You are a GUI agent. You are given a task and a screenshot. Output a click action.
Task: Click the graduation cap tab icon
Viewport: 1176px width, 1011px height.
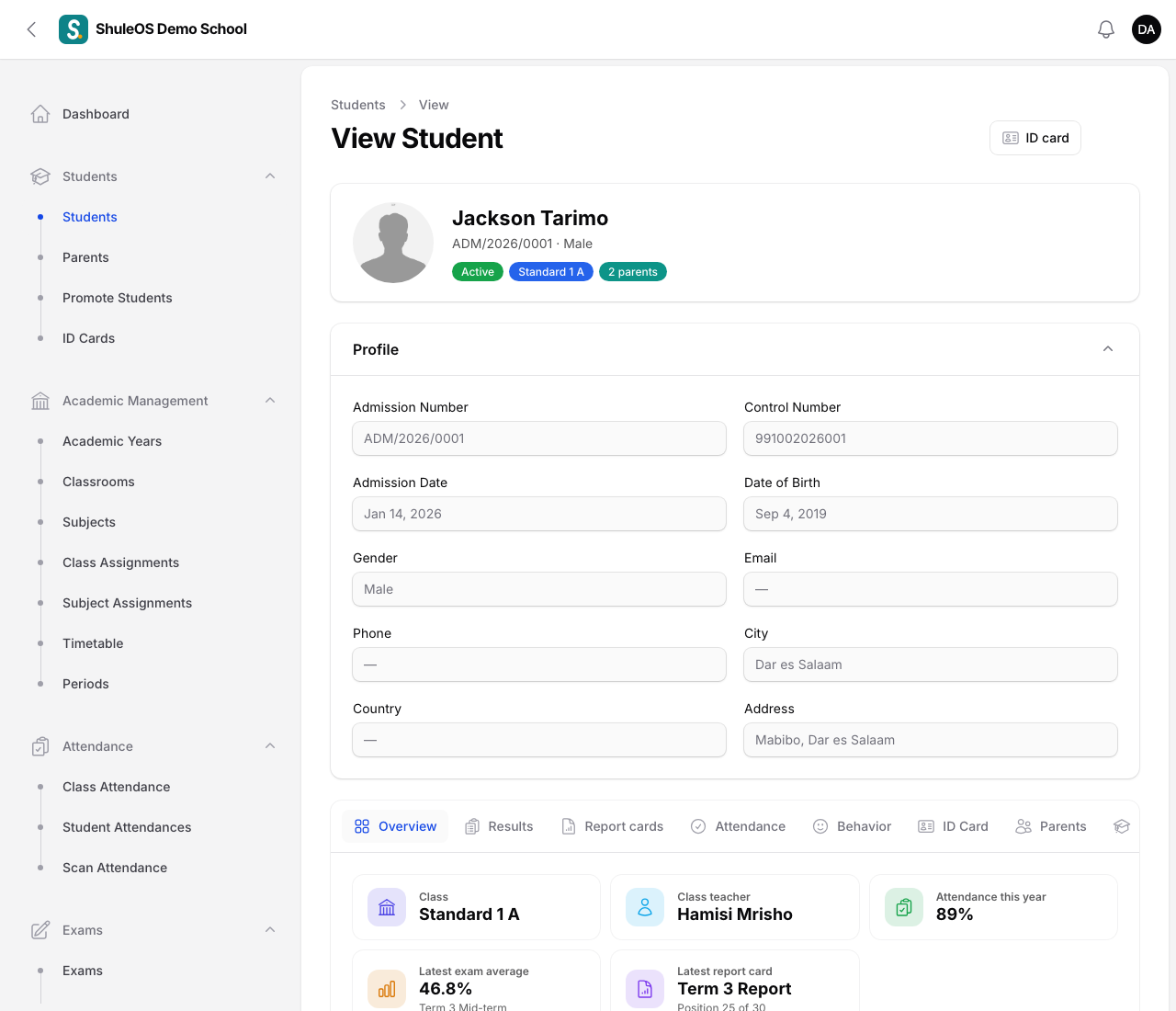(x=1121, y=826)
